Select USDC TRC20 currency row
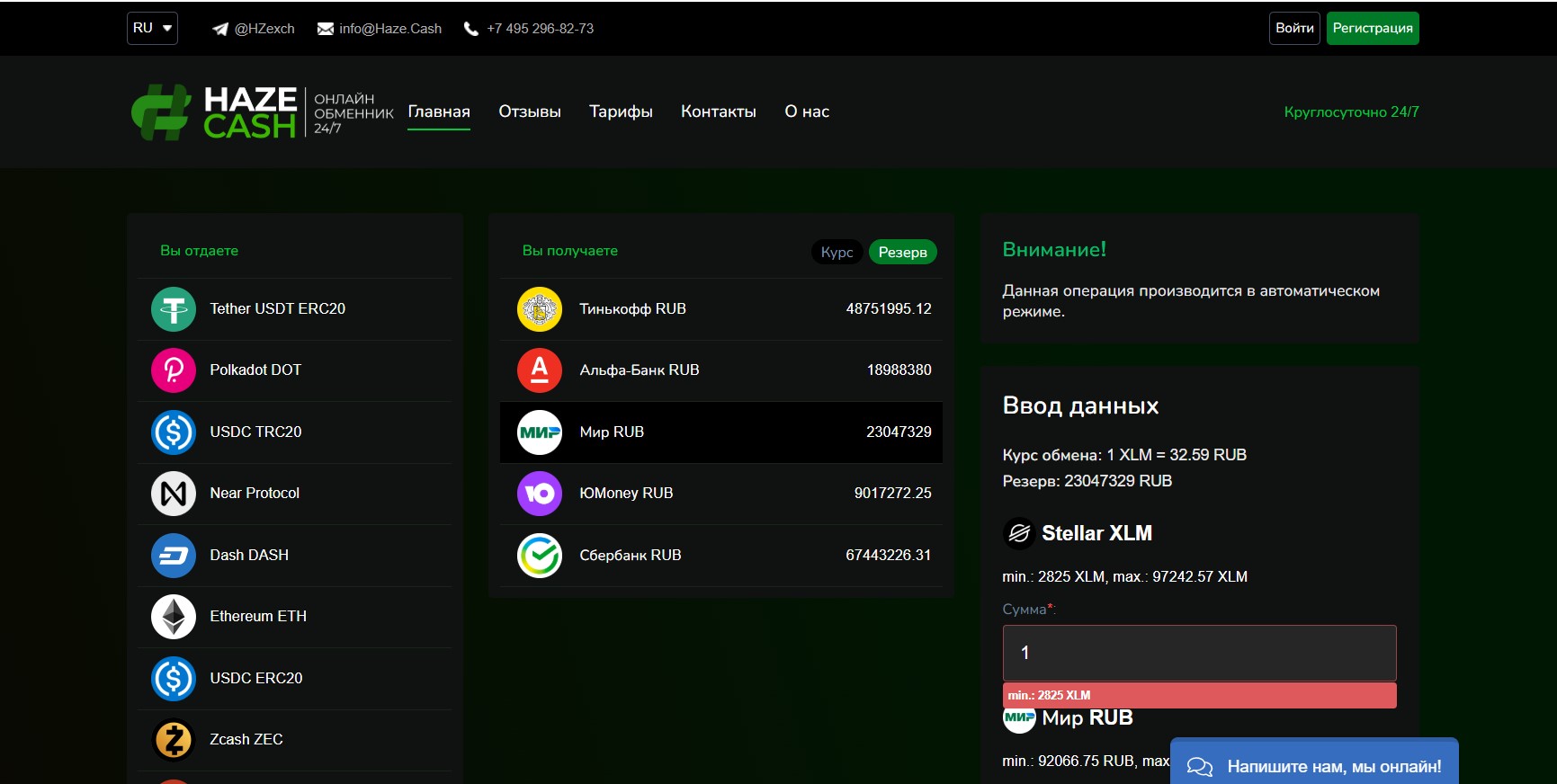The image size is (1557, 784). 294,432
